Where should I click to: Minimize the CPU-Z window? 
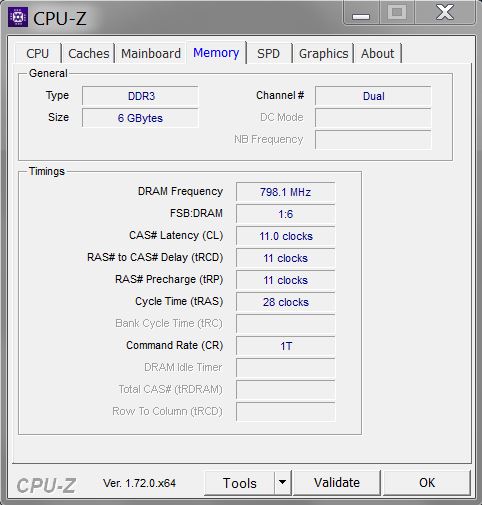(x=361, y=13)
